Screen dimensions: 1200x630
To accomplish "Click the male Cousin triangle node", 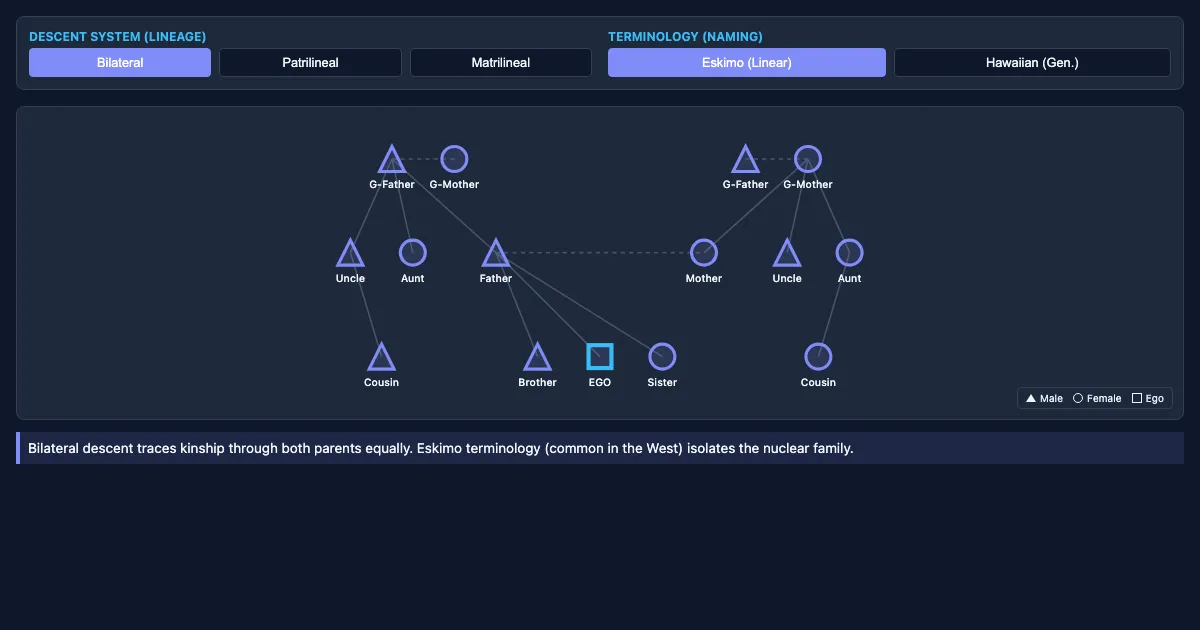I will [381, 358].
